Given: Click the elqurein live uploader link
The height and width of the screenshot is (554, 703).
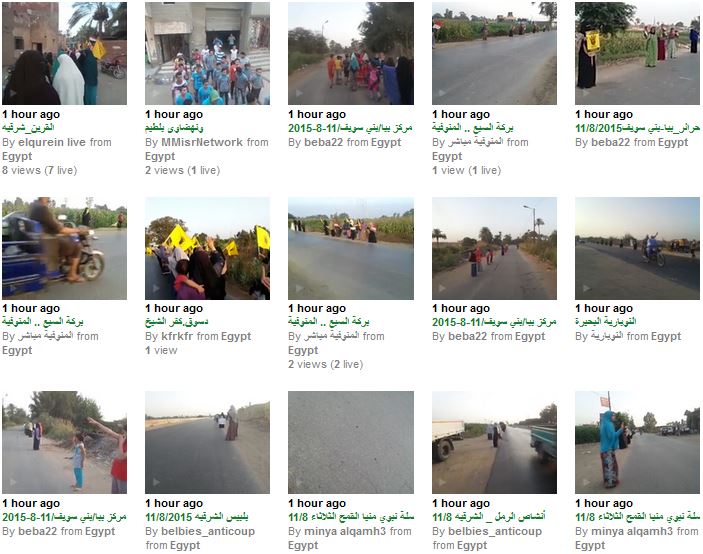Looking at the screenshot, I should coord(52,143).
